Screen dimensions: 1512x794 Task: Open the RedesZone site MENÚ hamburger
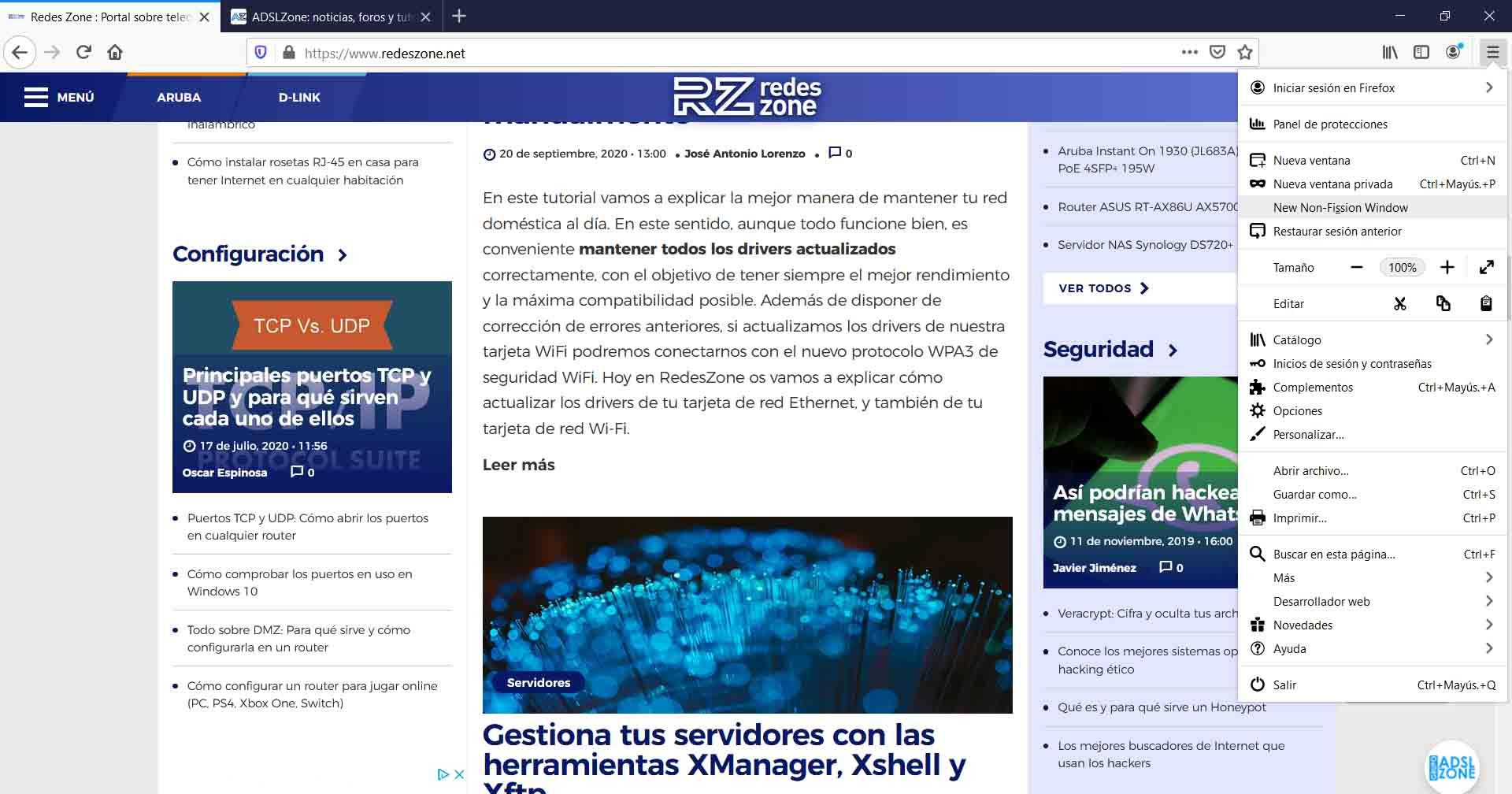(59, 97)
